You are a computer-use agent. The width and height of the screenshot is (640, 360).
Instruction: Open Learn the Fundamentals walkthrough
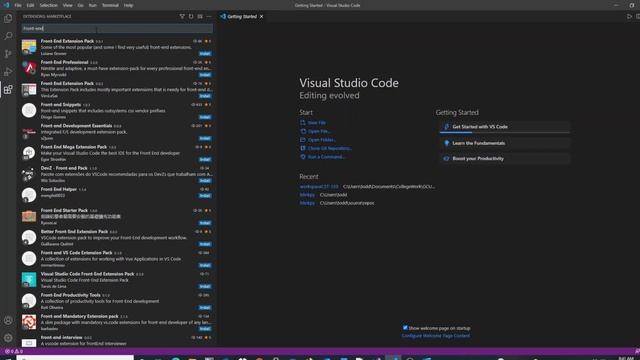pyautogui.click(x=504, y=143)
